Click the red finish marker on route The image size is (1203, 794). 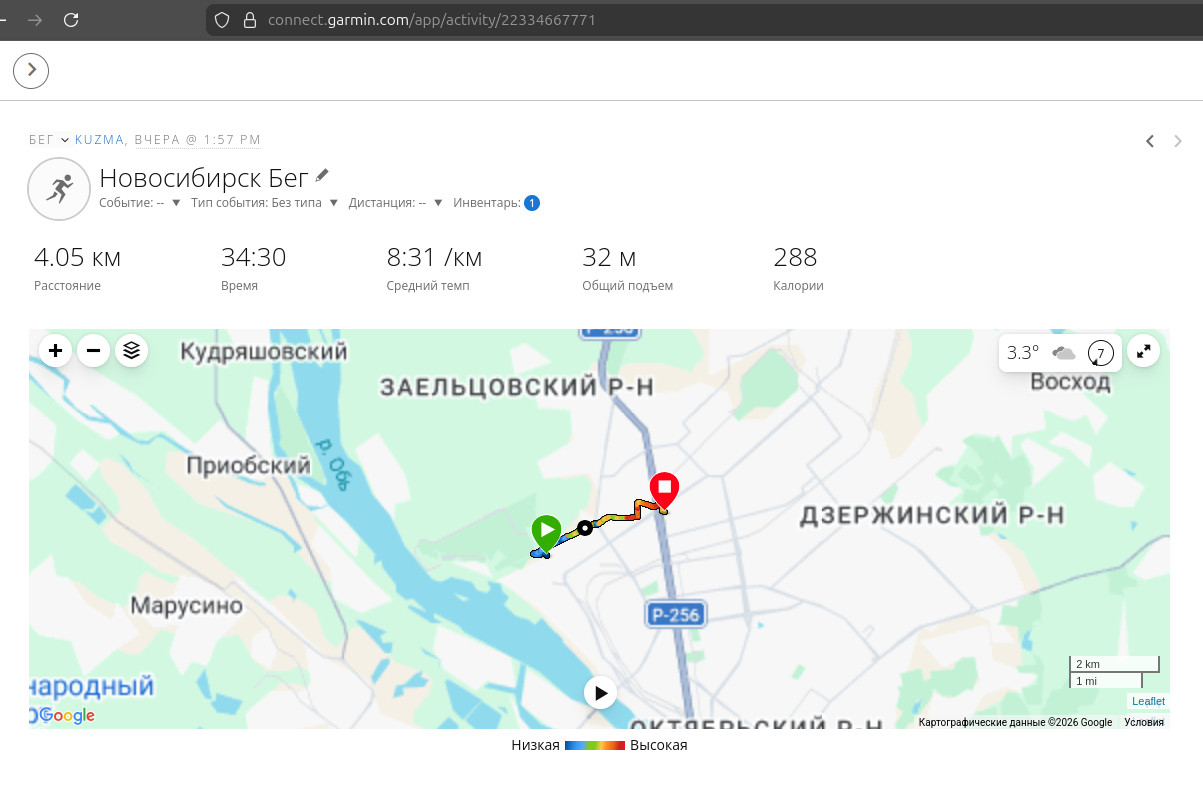click(x=664, y=490)
